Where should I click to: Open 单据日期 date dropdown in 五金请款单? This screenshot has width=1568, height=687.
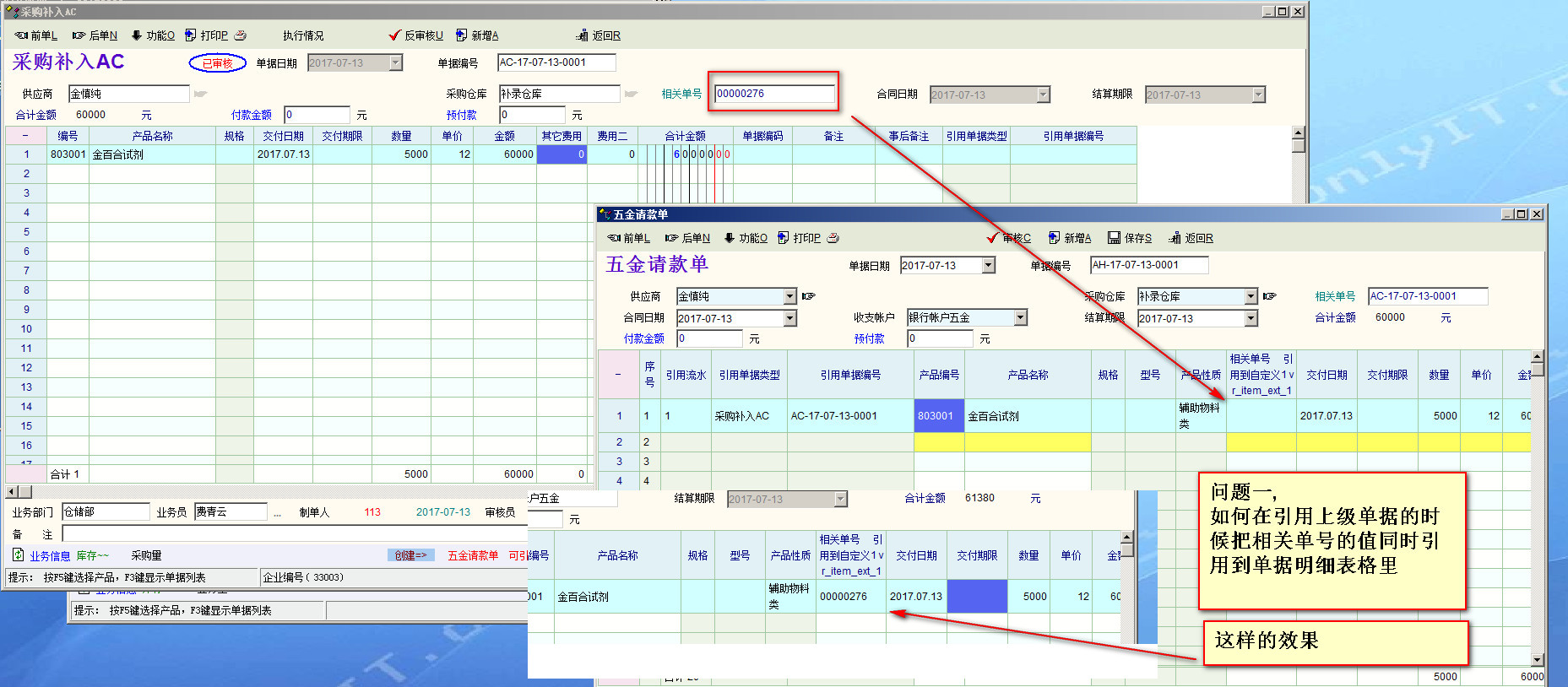(988, 265)
